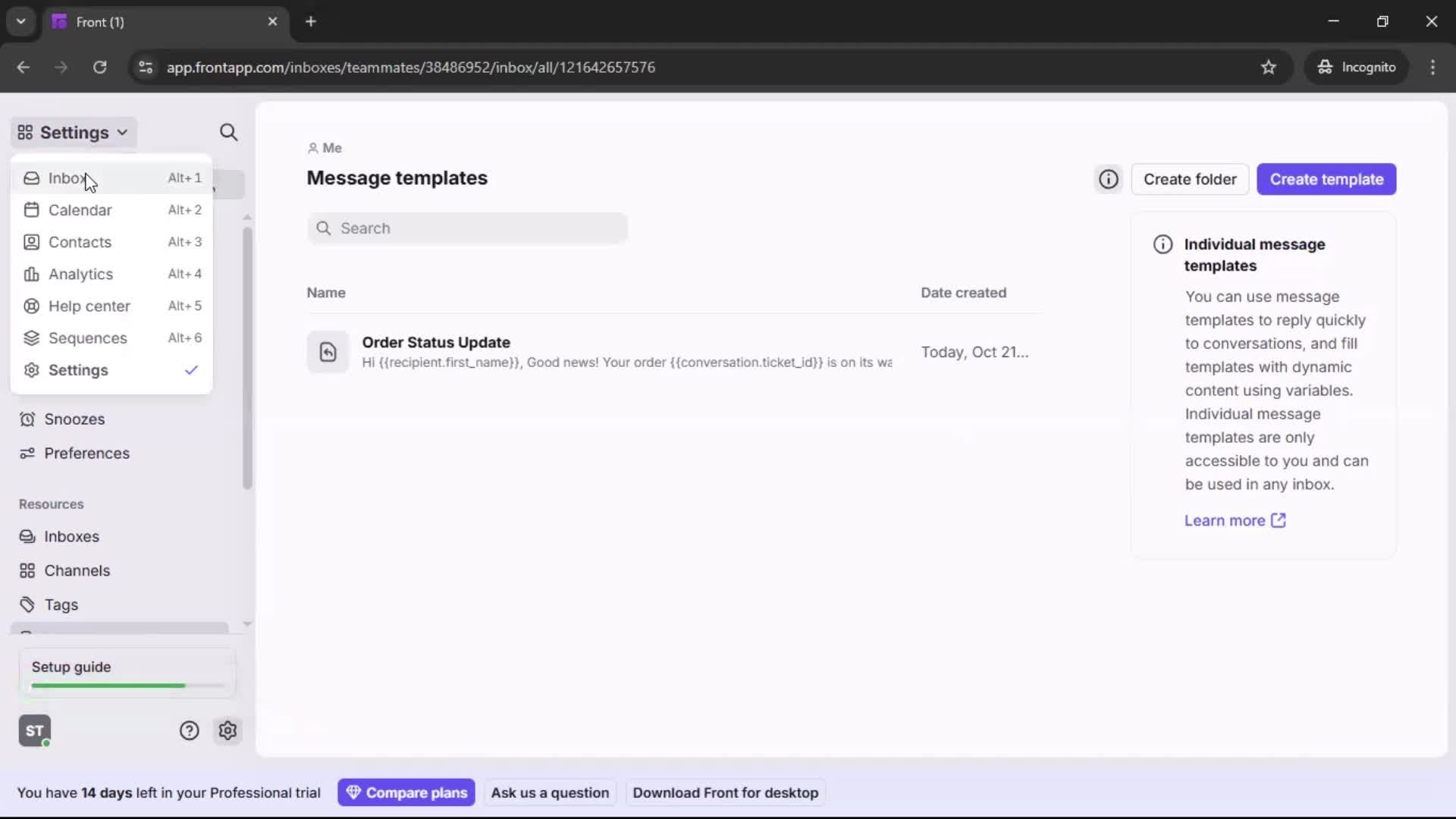This screenshot has width=1456, height=819.
Task: Open the Calendar section
Action: click(79, 210)
